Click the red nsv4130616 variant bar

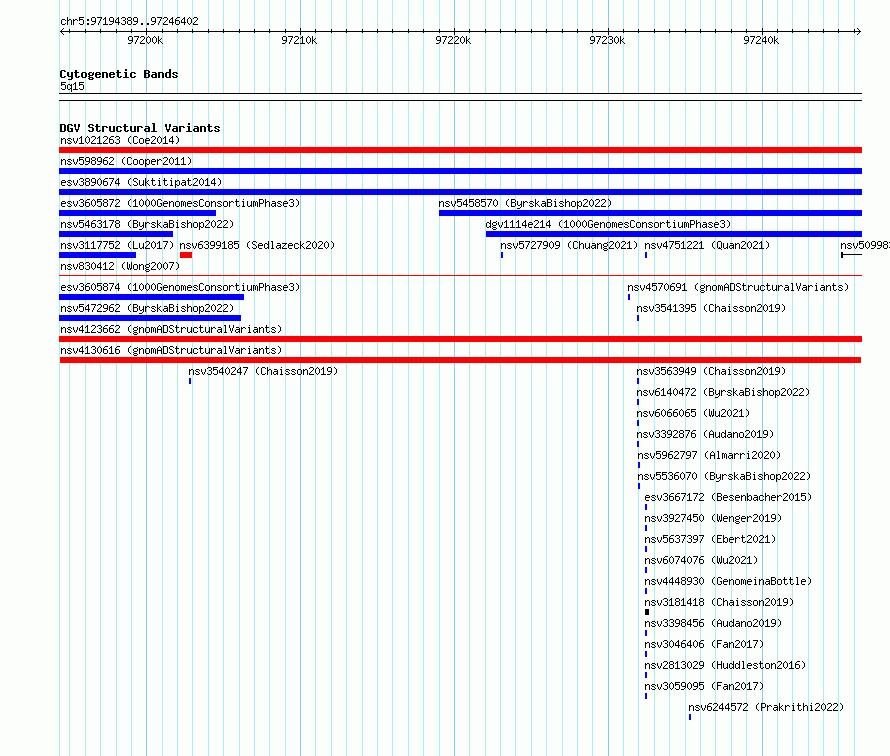(460, 360)
